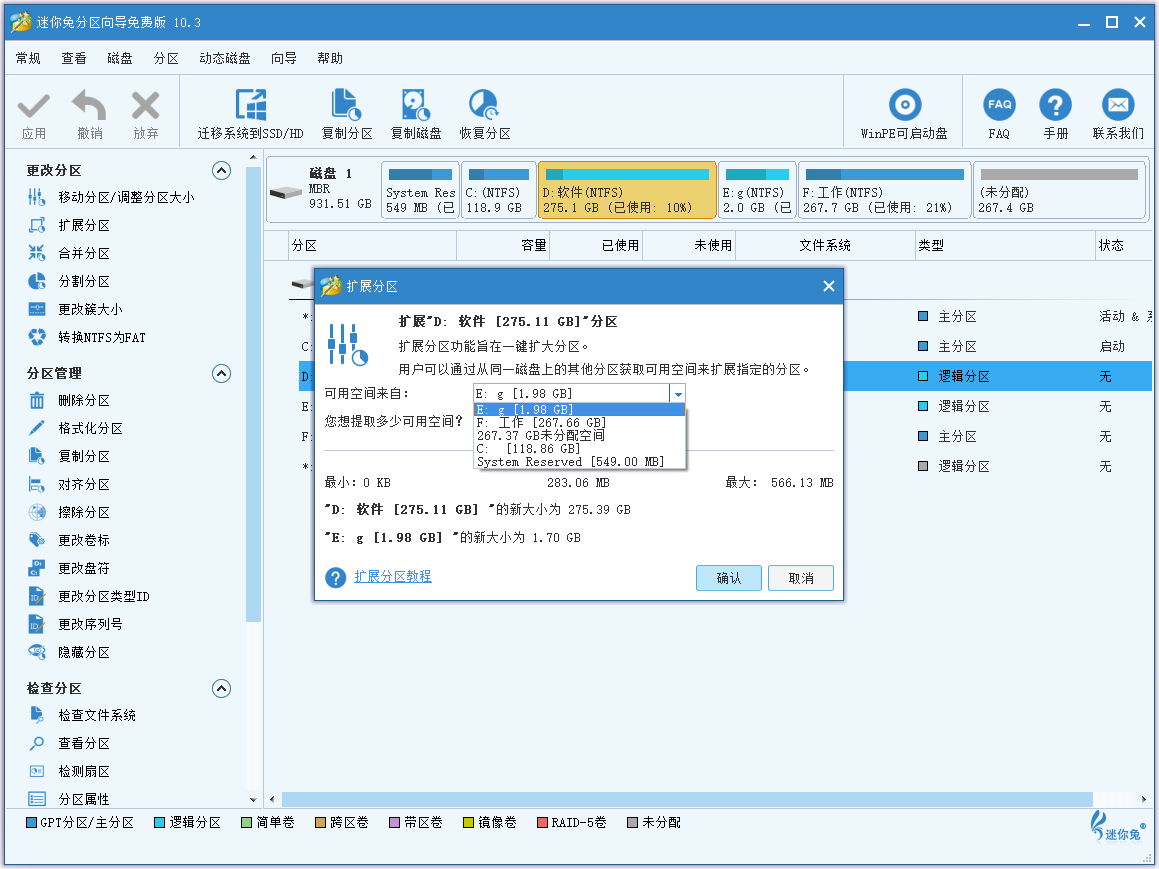Confirm with the 确认 button
The height and width of the screenshot is (869, 1159).
click(x=729, y=578)
